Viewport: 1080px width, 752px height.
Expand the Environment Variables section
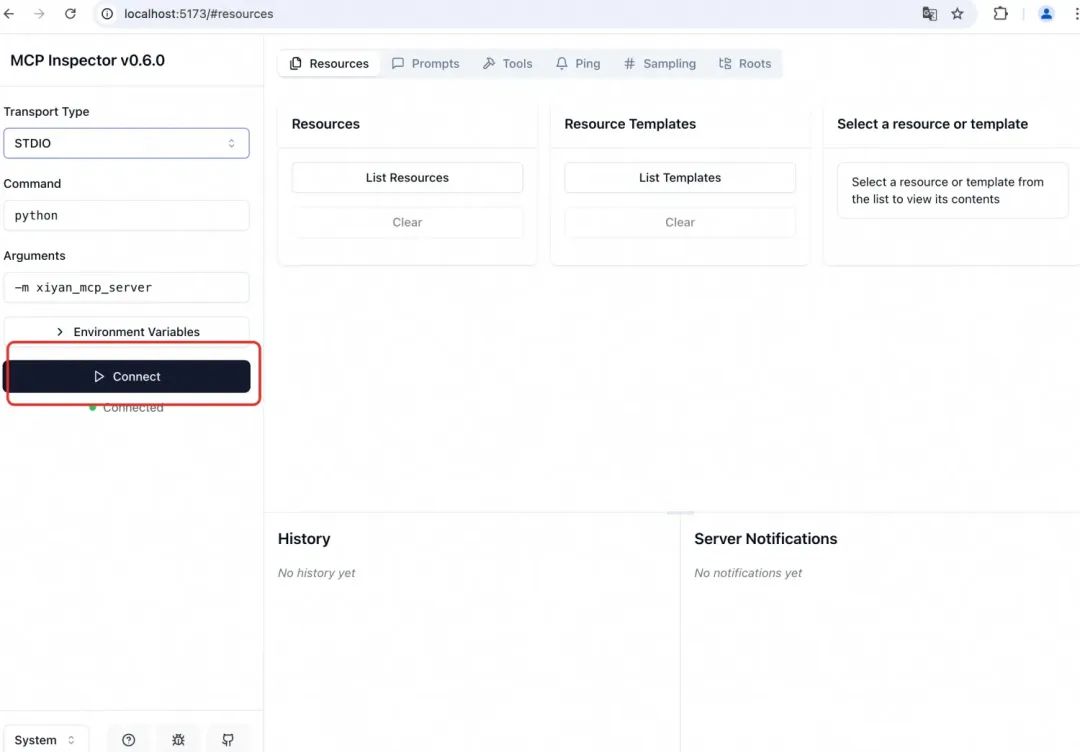coord(127,331)
